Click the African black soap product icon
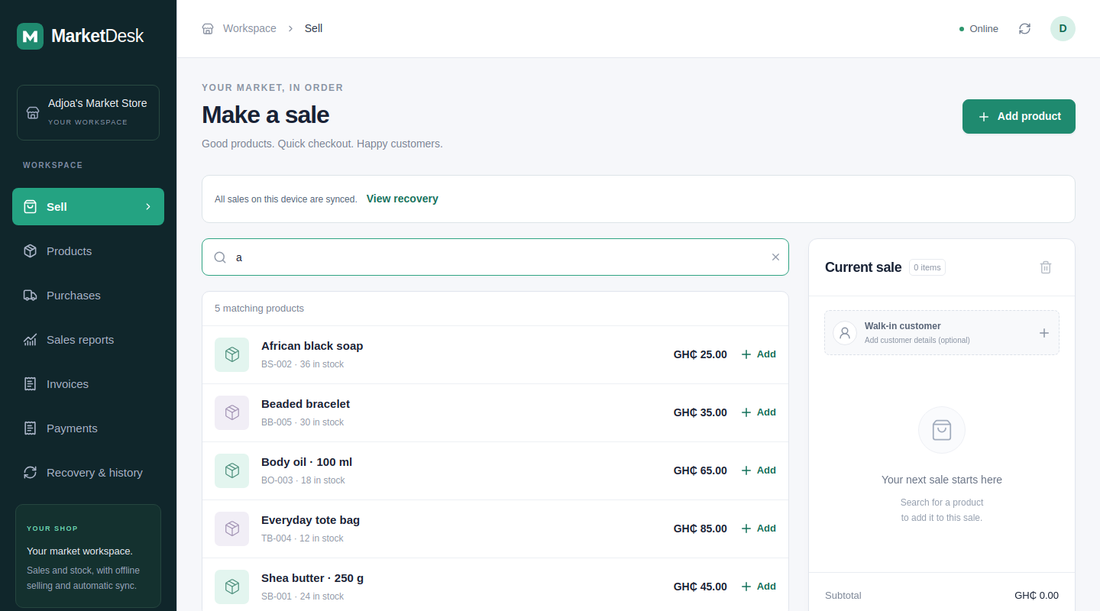This screenshot has height=611, width=1100. coord(232,354)
